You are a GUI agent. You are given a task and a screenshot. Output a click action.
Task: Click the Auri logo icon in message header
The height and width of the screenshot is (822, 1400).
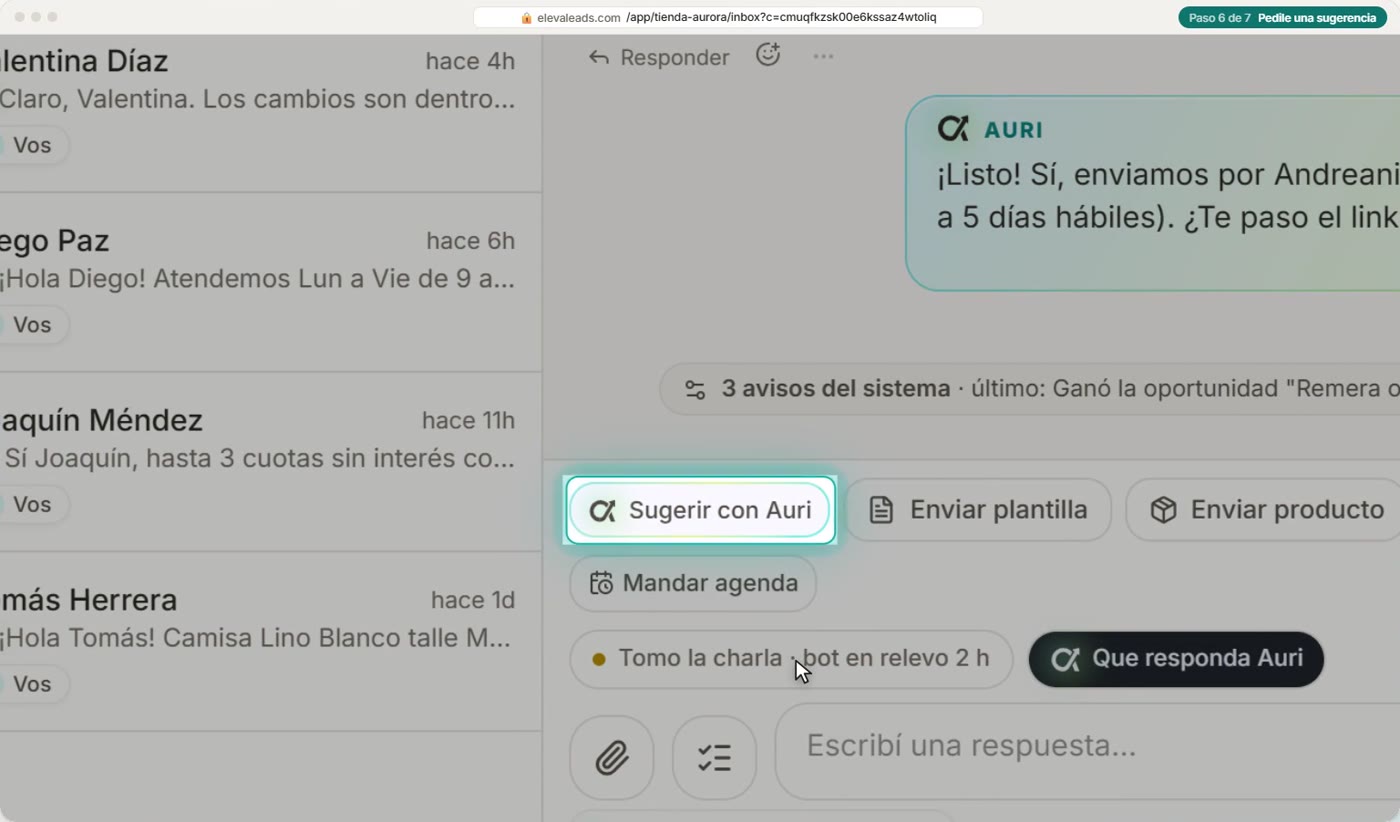[953, 129]
